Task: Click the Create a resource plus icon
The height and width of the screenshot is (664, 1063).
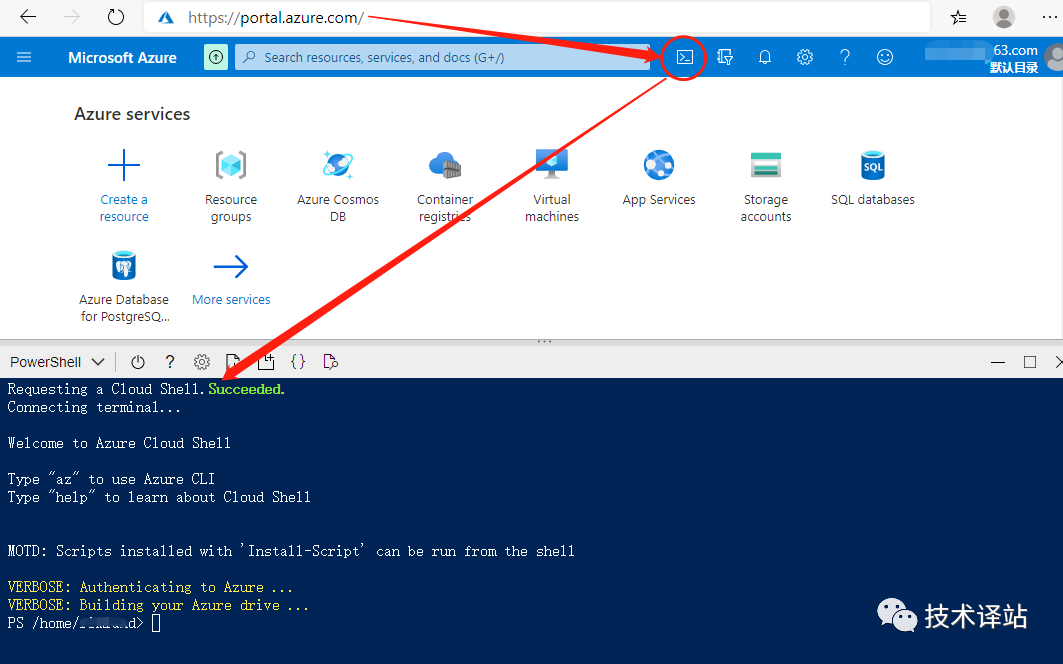Action: click(124, 165)
